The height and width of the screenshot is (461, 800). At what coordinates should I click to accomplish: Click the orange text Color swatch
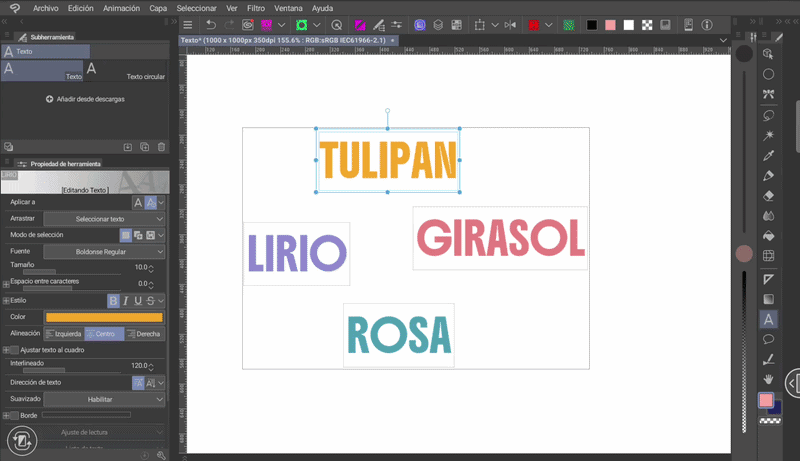(x=104, y=317)
